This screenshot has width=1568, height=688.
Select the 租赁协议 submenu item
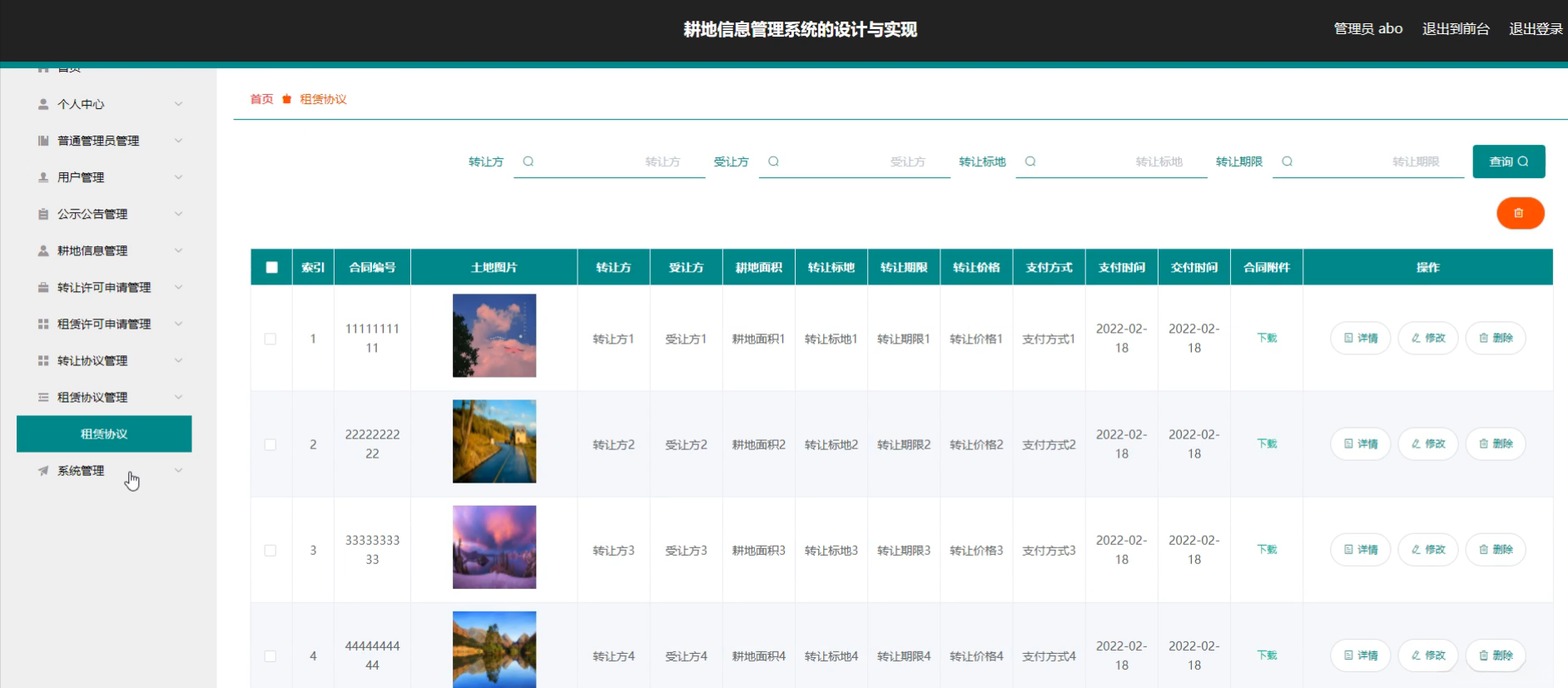coord(104,433)
